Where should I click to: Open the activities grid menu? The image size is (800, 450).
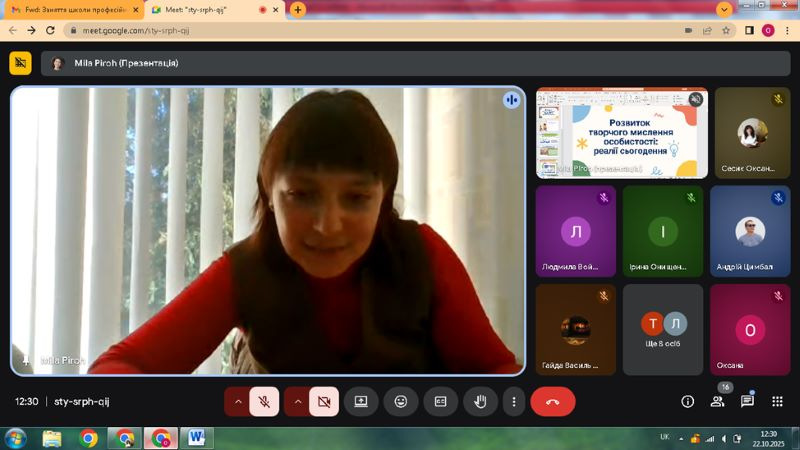[x=777, y=401]
